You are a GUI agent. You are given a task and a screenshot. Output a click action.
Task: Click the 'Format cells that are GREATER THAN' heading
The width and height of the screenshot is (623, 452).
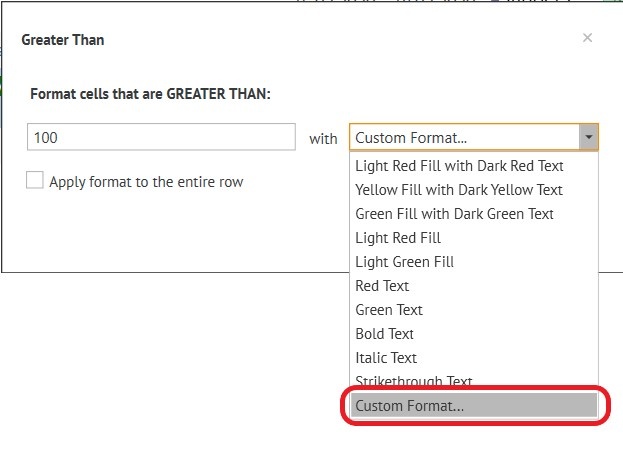click(x=151, y=93)
